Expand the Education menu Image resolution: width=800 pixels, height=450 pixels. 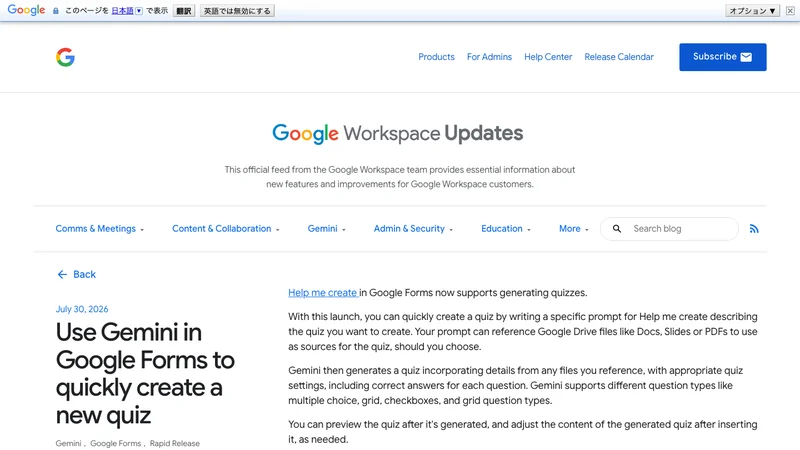[x=506, y=229]
